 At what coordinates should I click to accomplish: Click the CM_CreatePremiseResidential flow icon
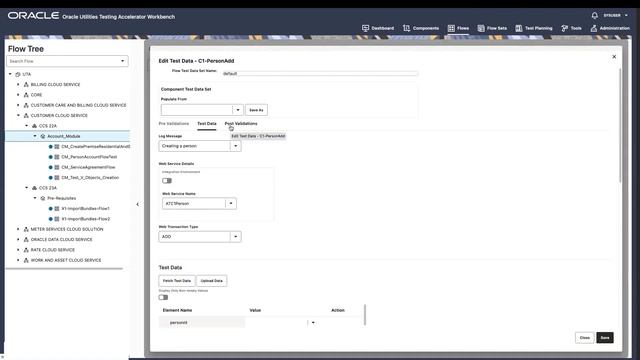coord(57,147)
